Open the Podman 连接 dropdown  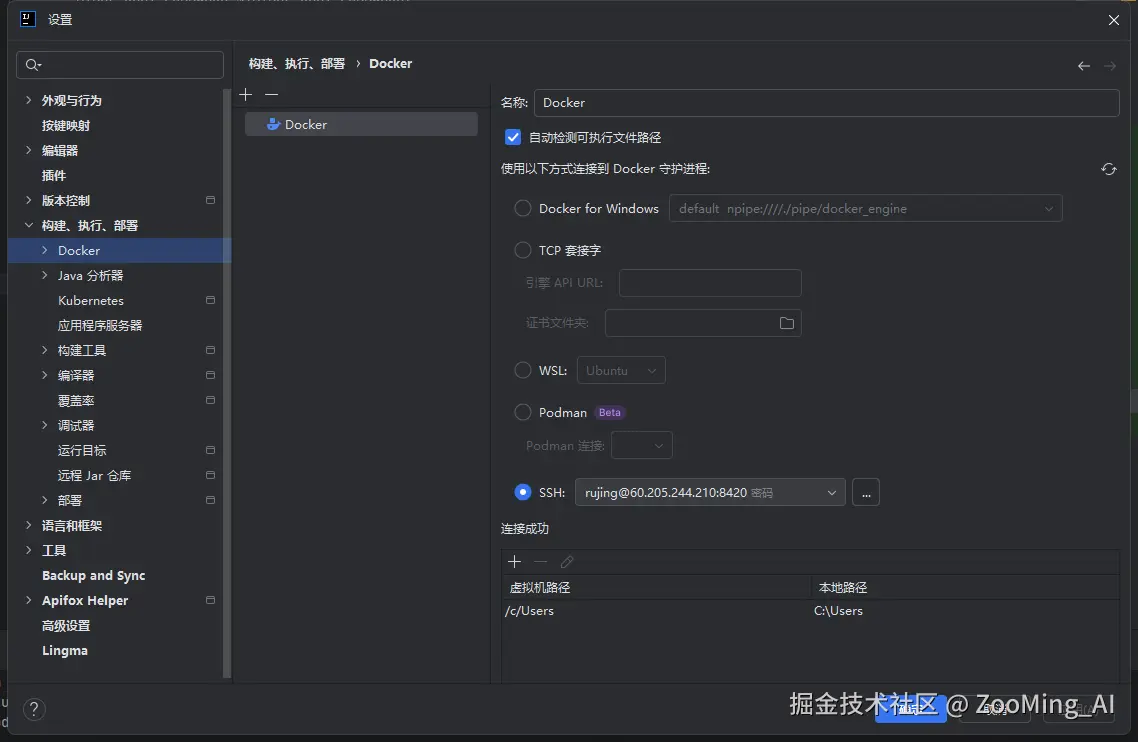642,445
